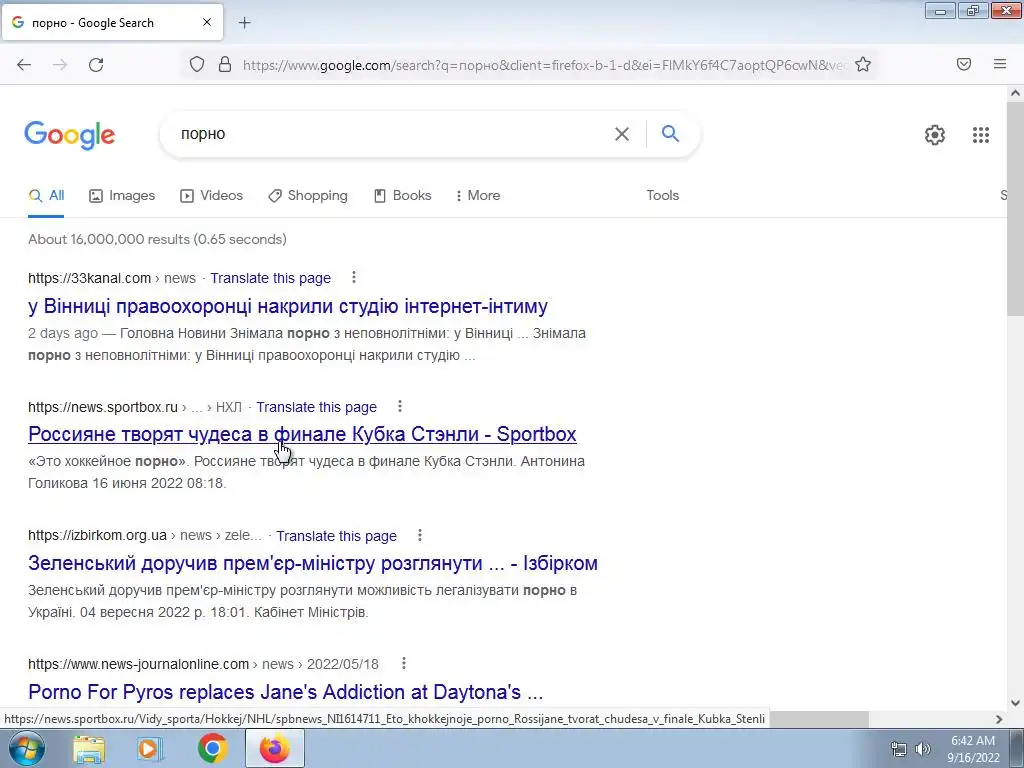This screenshot has height=768, width=1024.
Task: Open a new tab with the plus button
Action: (244, 23)
